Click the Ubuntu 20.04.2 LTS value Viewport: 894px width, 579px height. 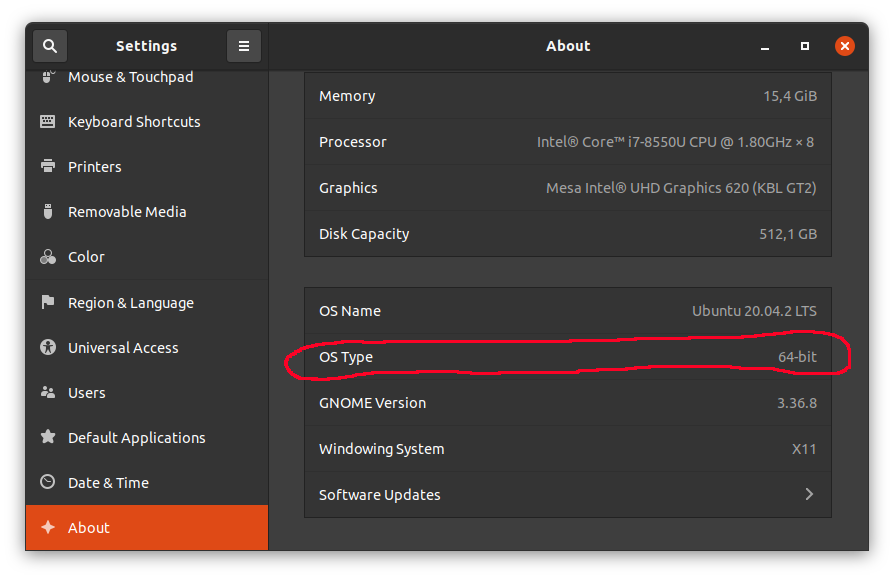(754, 311)
